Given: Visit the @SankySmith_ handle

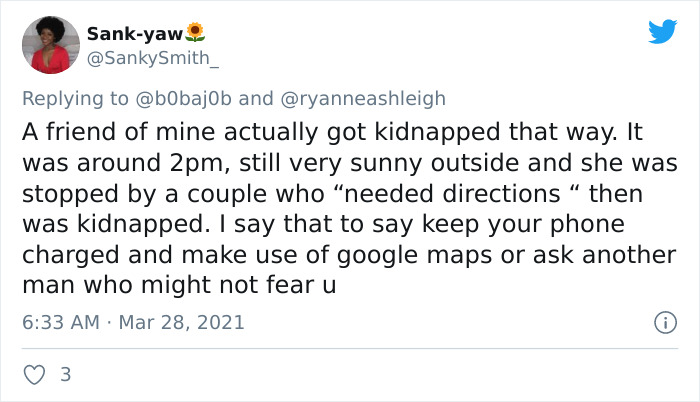Looking at the screenshot, I should (x=153, y=58).
